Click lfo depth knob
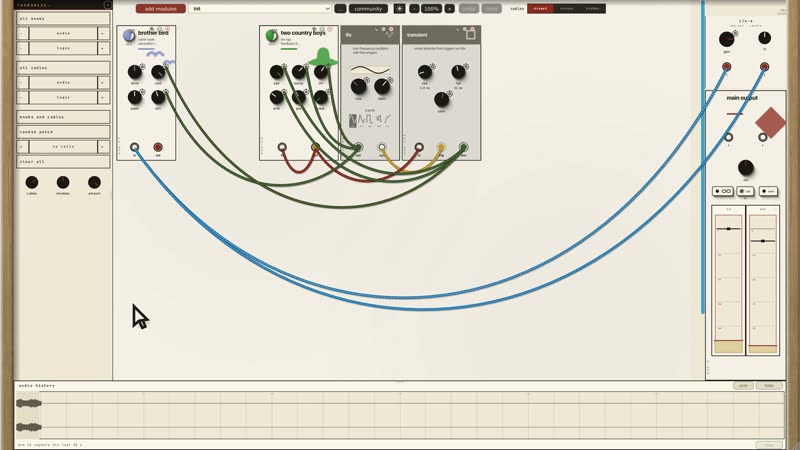 pyautogui.click(x=382, y=87)
